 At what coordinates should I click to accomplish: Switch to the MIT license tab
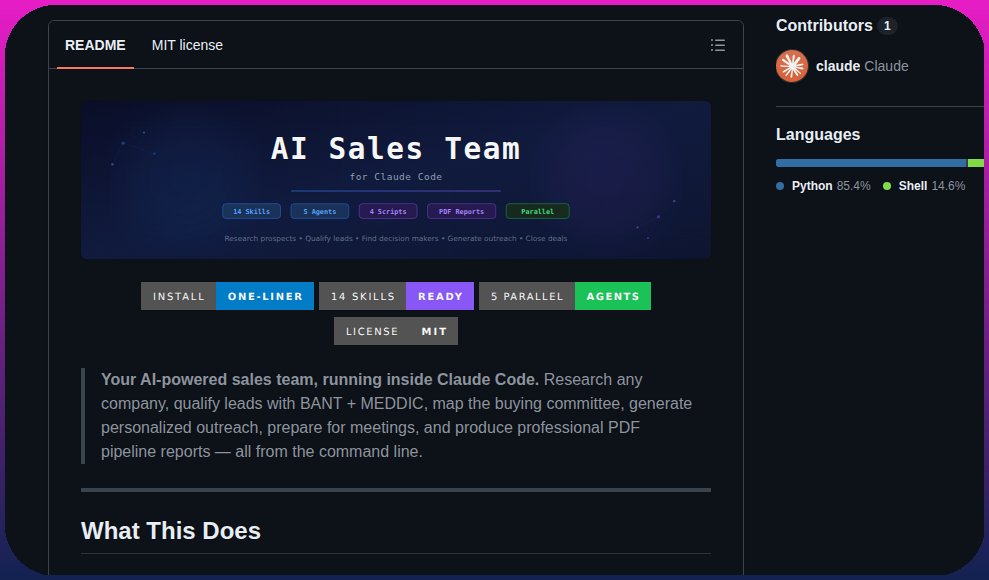click(187, 45)
